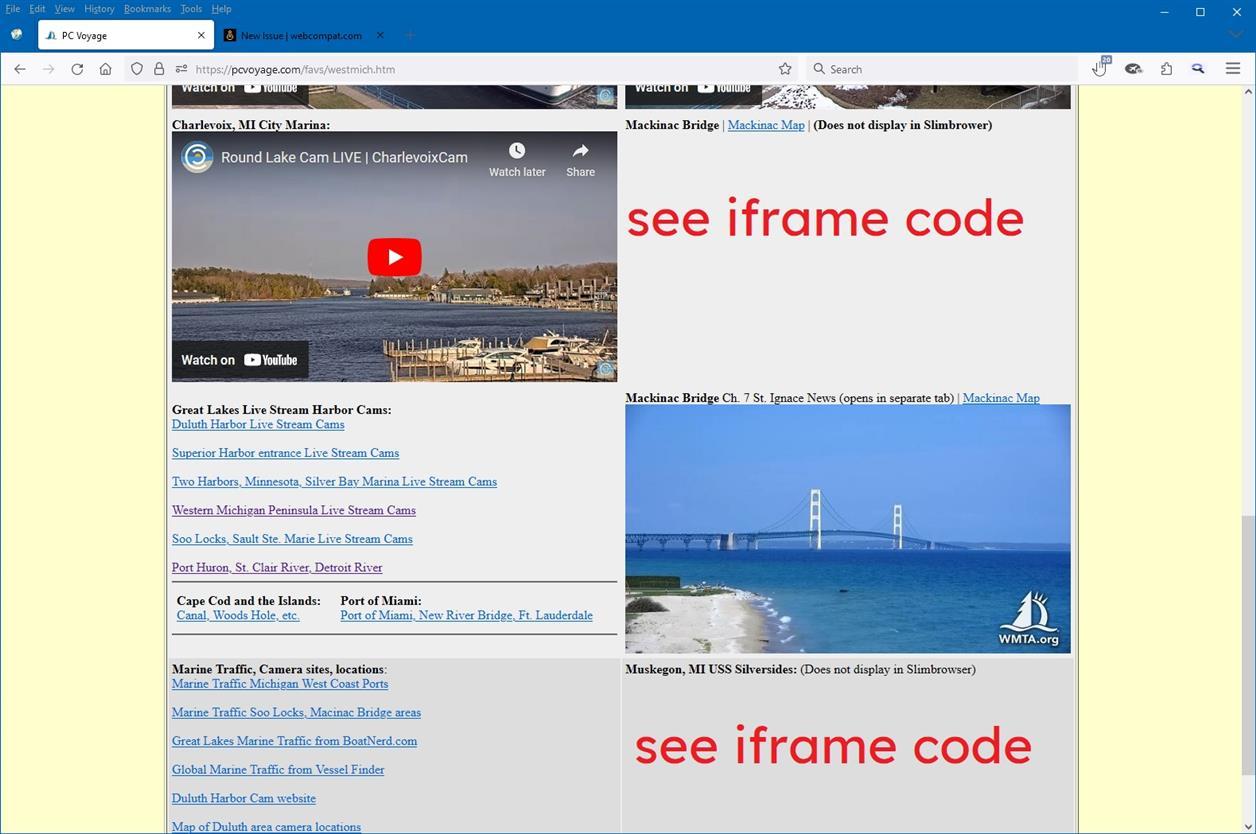The height and width of the screenshot is (834, 1256).
Task: Click the Home button in the toolbar
Action: tap(105, 68)
